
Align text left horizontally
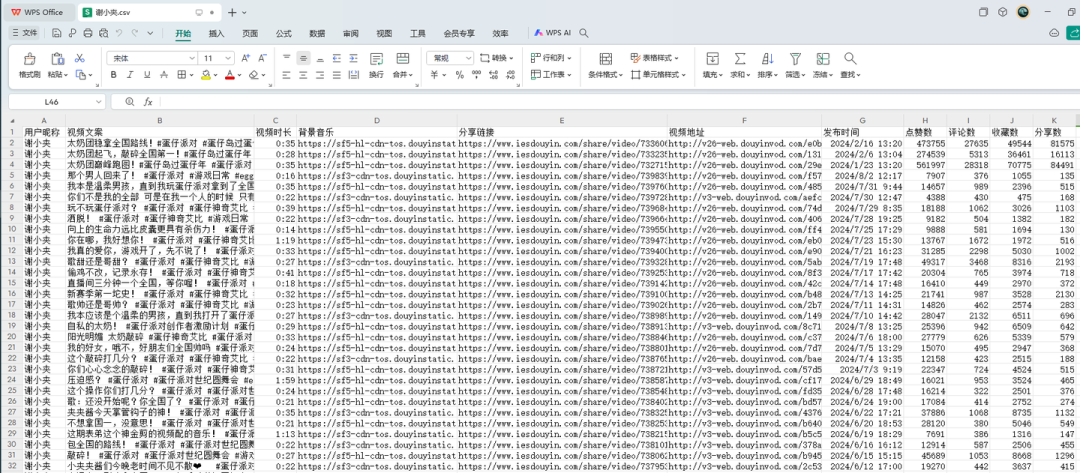tap(287, 74)
